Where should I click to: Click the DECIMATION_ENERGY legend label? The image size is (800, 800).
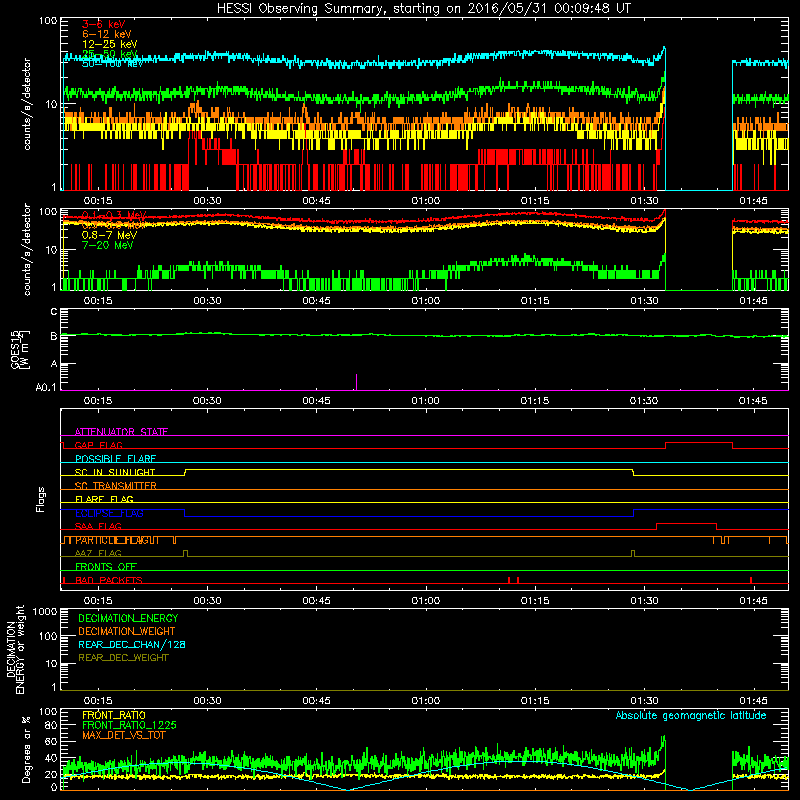(x=128, y=618)
